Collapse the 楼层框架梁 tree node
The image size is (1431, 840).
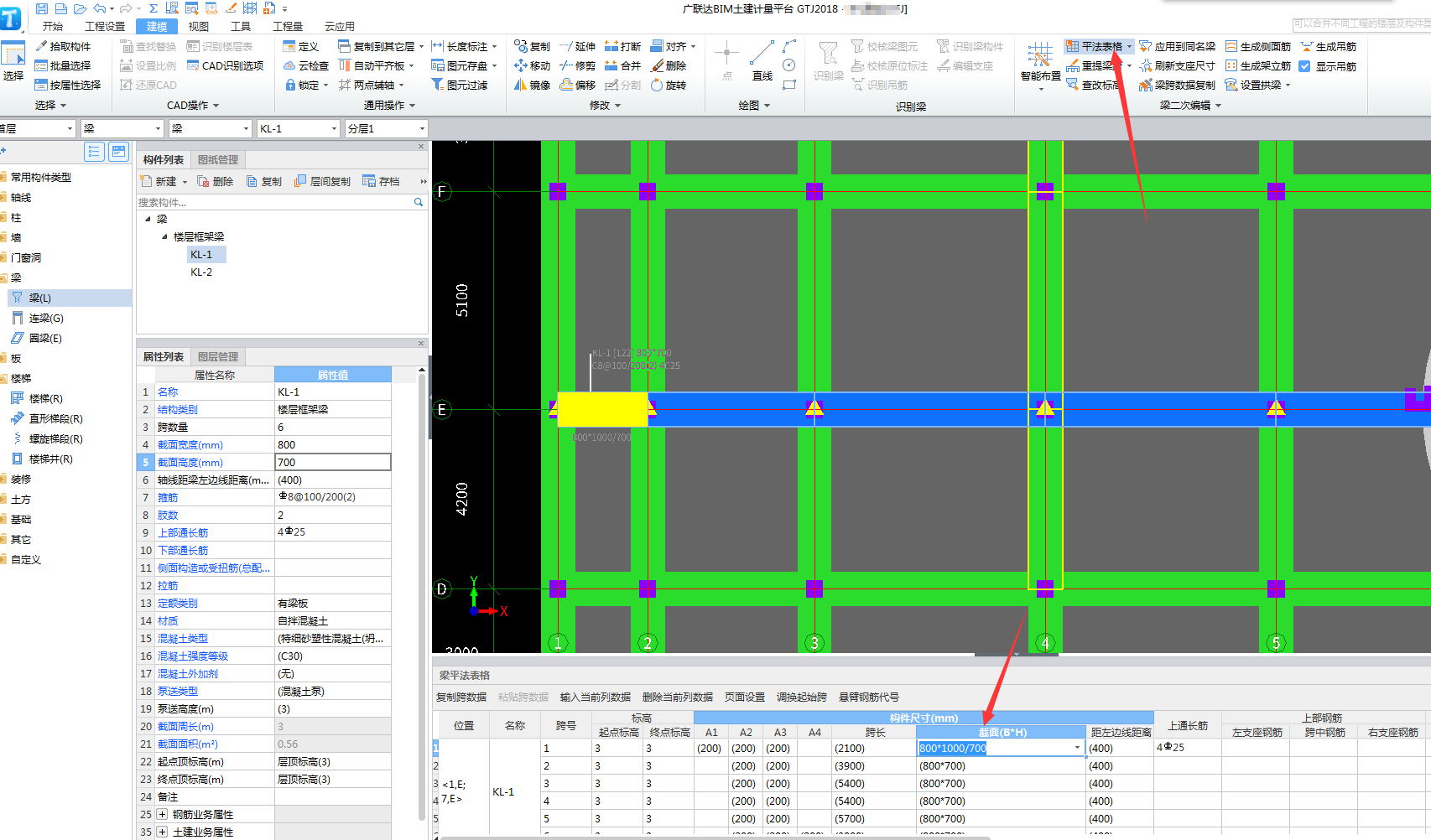pos(164,236)
